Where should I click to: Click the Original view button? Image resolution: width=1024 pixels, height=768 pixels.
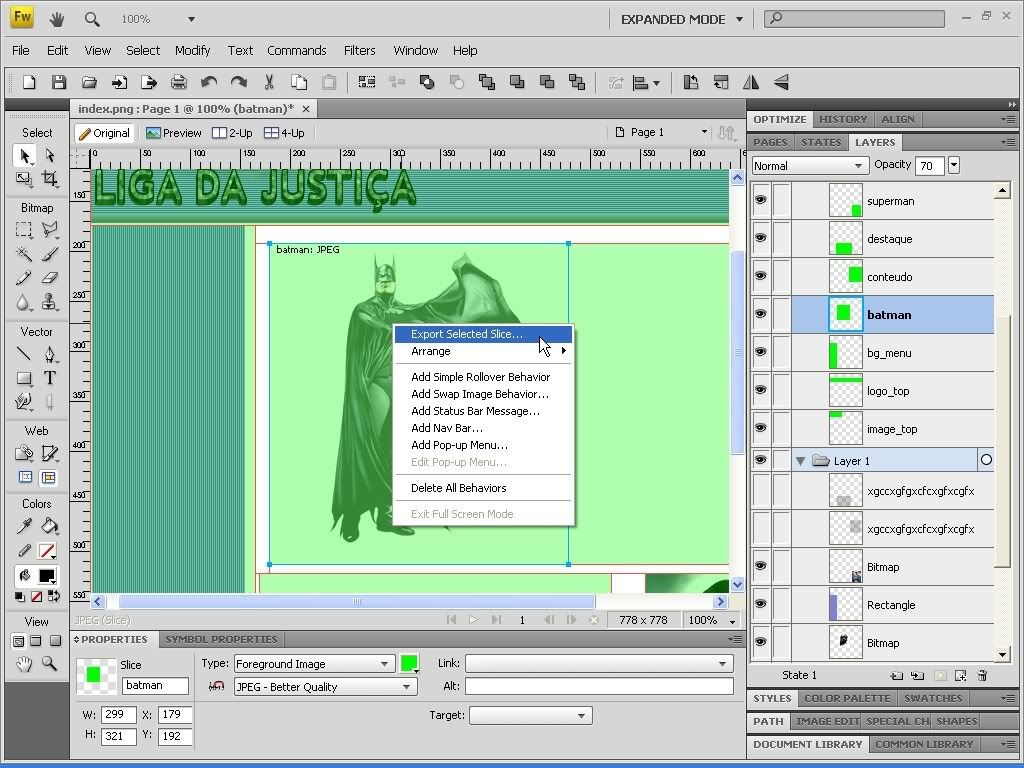(x=104, y=133)
